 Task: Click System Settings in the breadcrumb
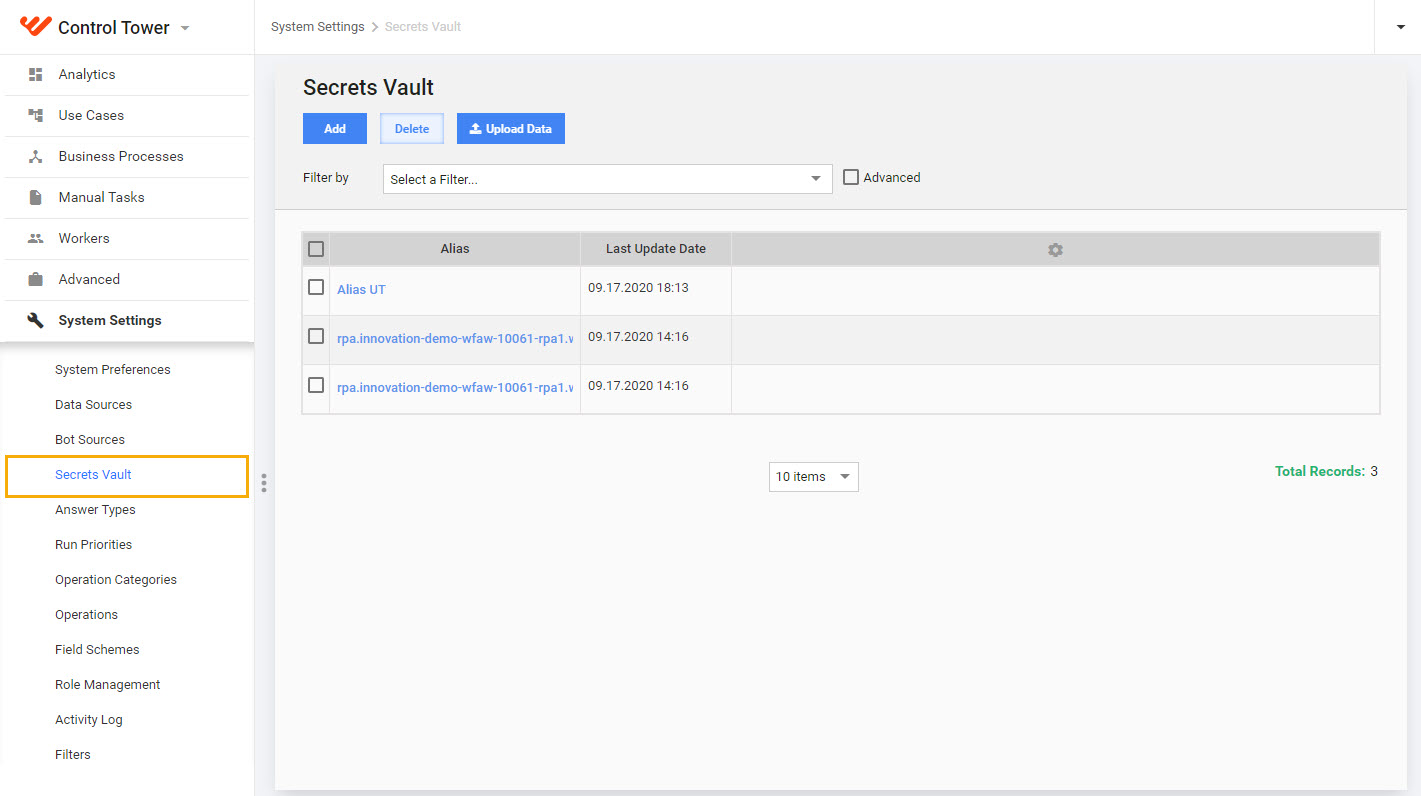[x=317, y=27]
